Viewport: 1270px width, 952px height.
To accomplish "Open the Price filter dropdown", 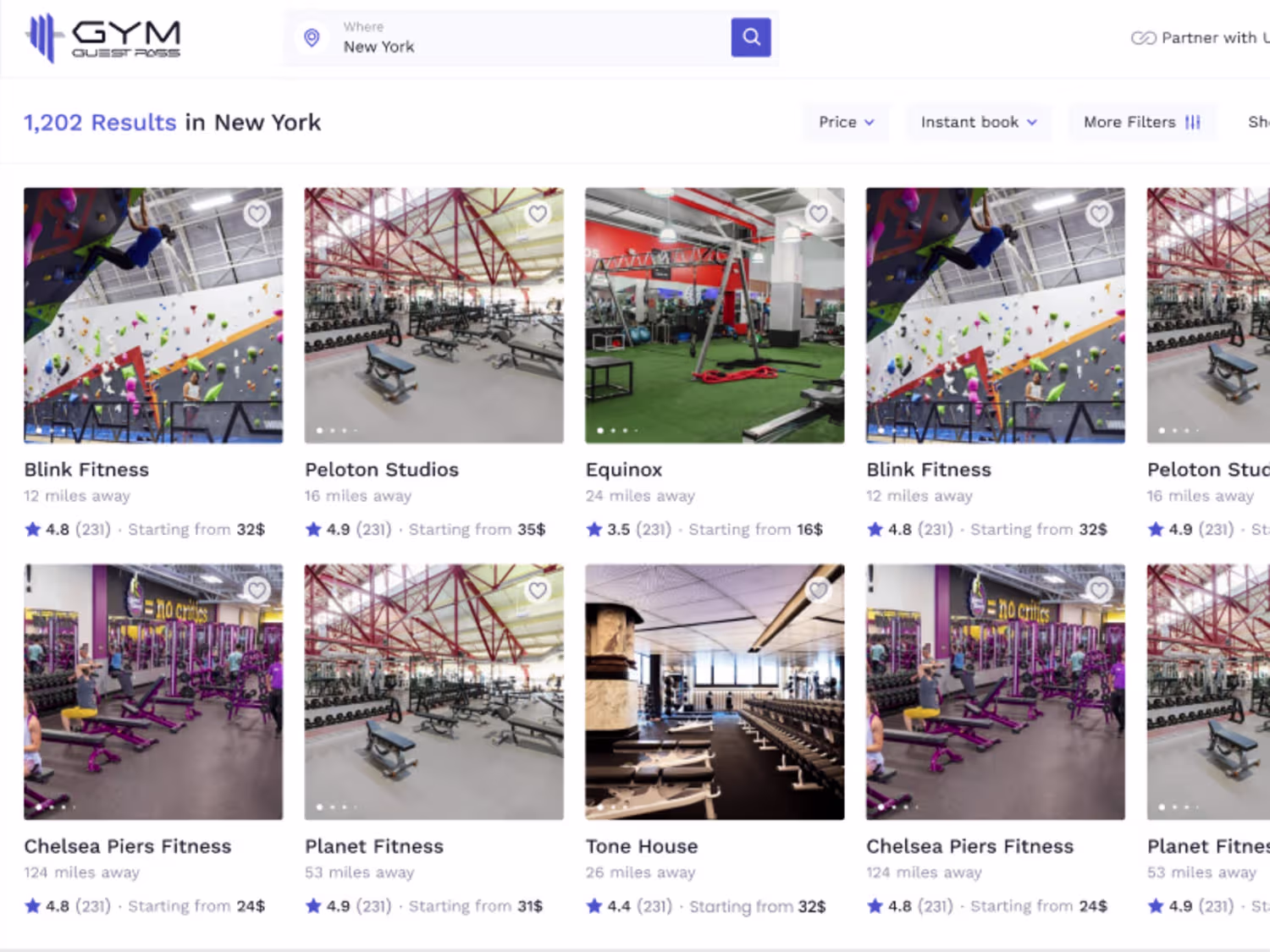I will 846,122.
